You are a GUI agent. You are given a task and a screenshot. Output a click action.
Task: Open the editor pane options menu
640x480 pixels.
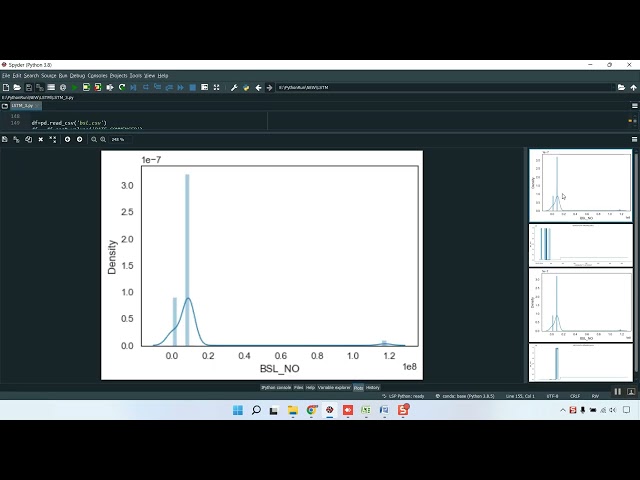[x=634, y=106]
